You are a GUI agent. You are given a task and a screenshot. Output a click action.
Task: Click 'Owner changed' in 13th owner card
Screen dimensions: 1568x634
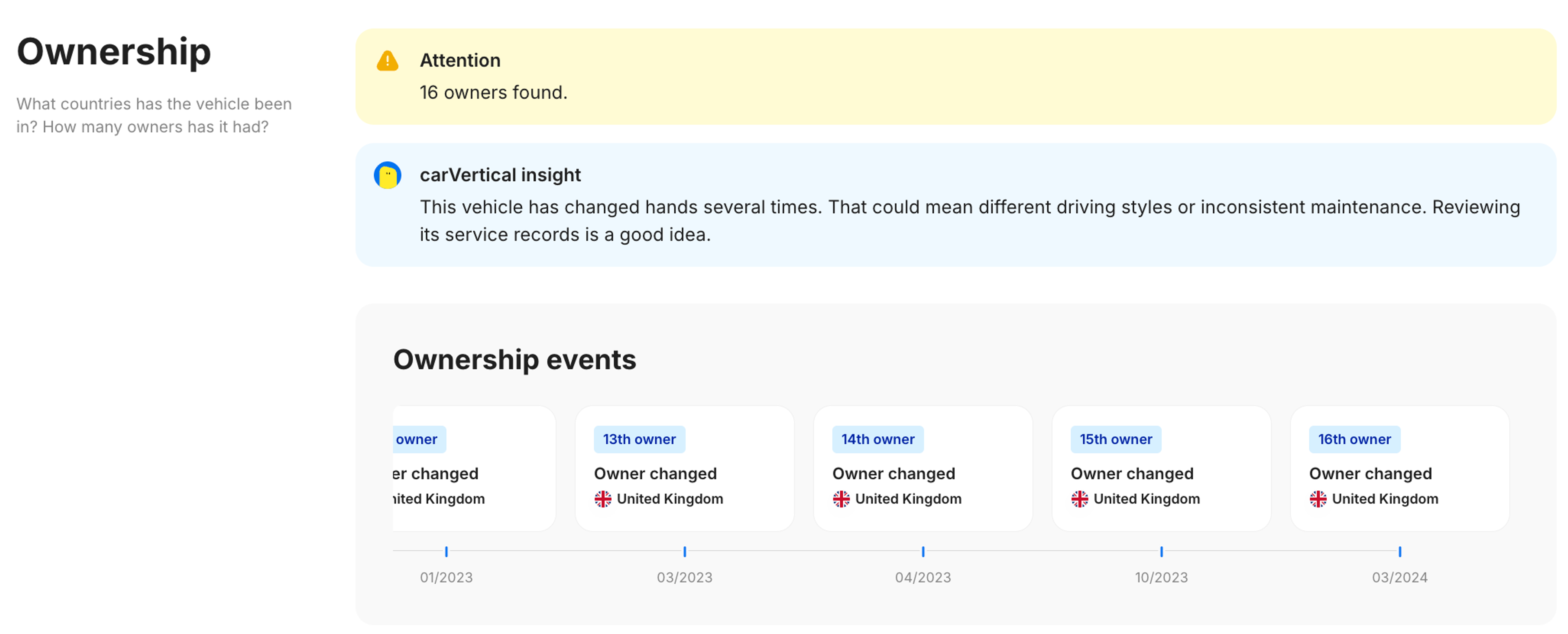pyautogui.click(x=655, y=474)
